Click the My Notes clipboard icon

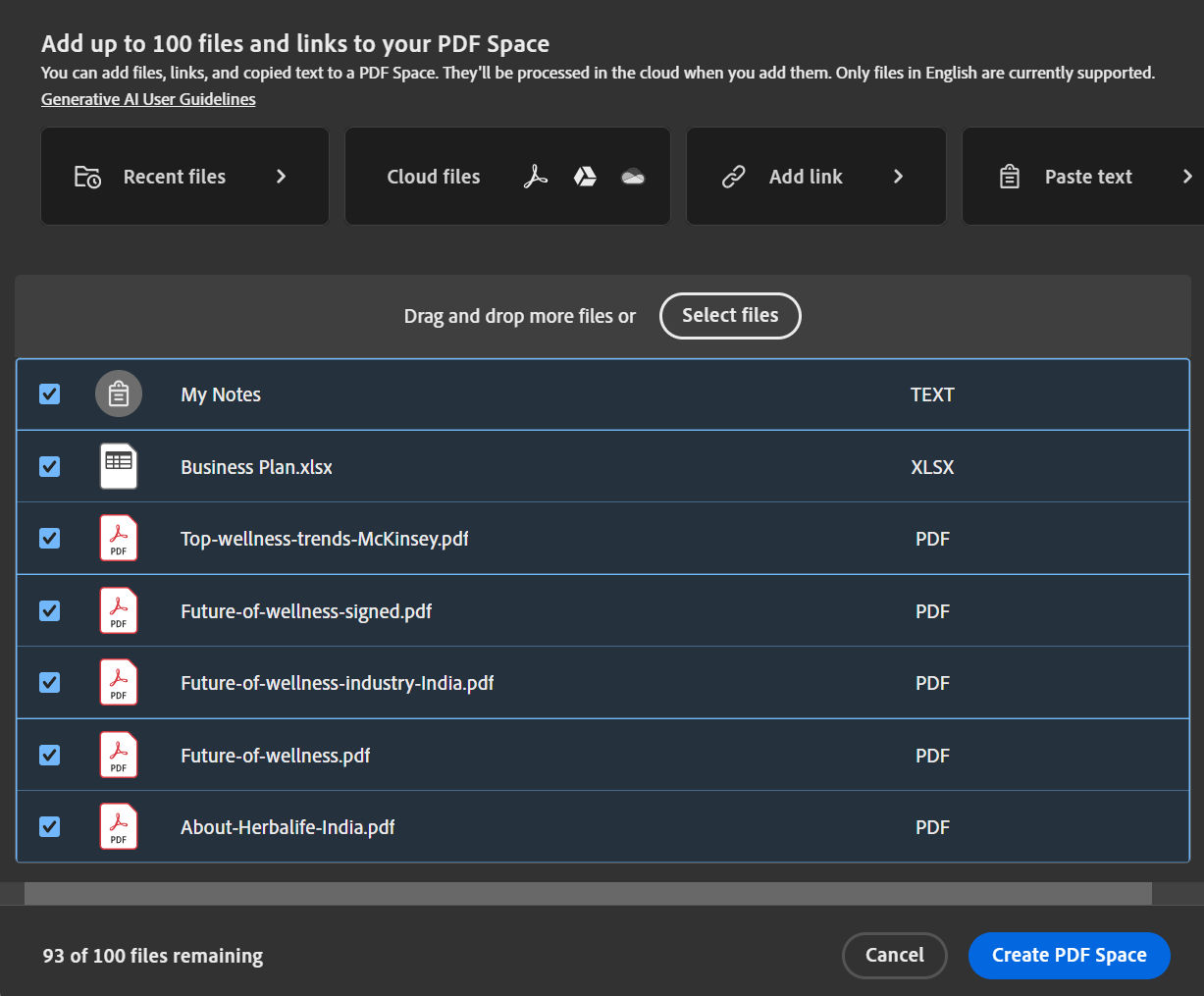click(119, 394)
